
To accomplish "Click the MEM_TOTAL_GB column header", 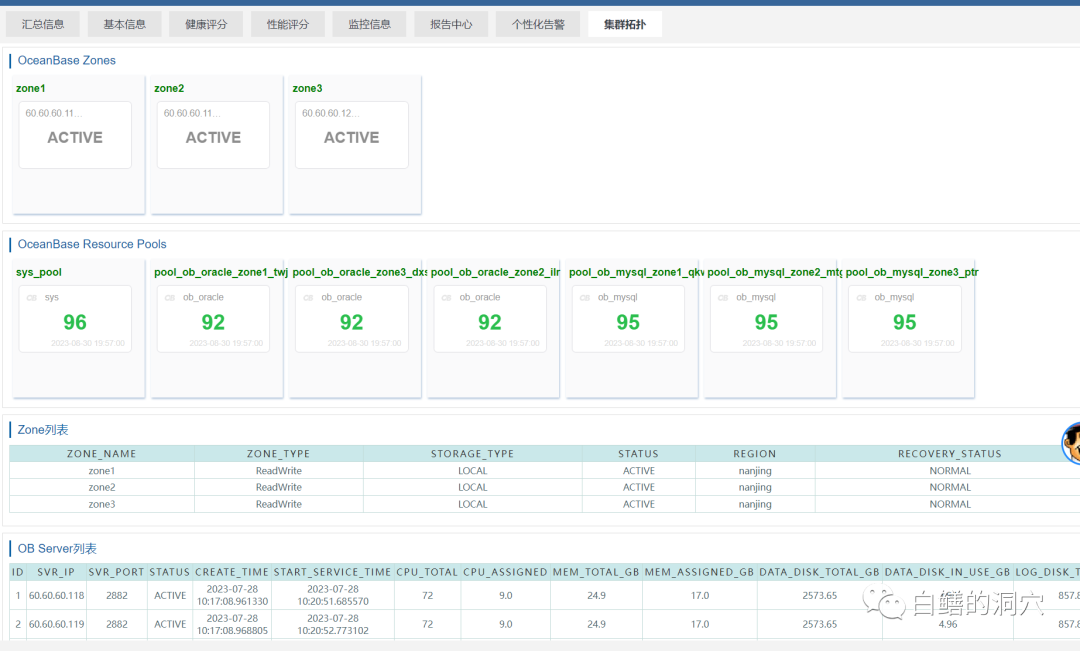I will (596, 572).
